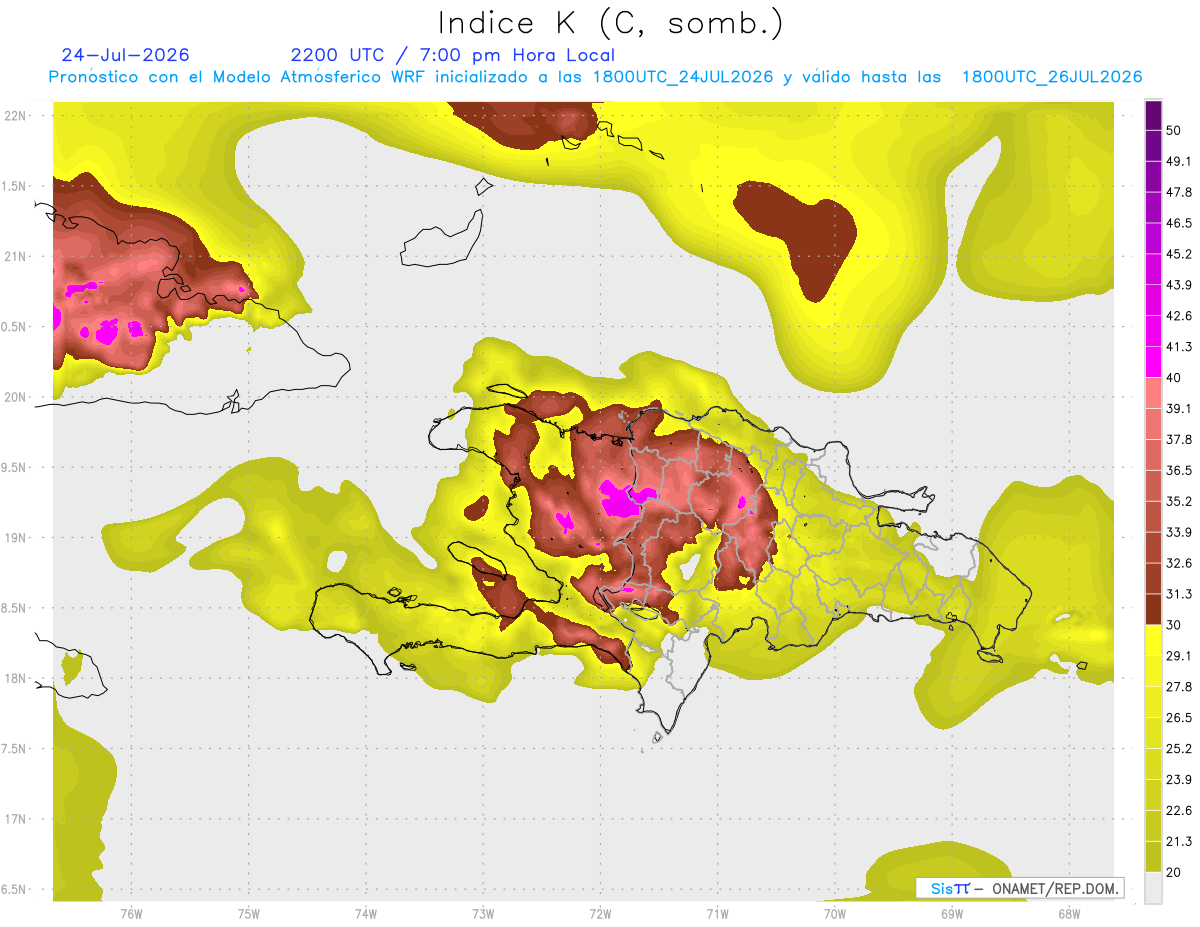Click legend value '41.3'
This screenshot has width=1200, height=927.
click(x=1177, y=347)
